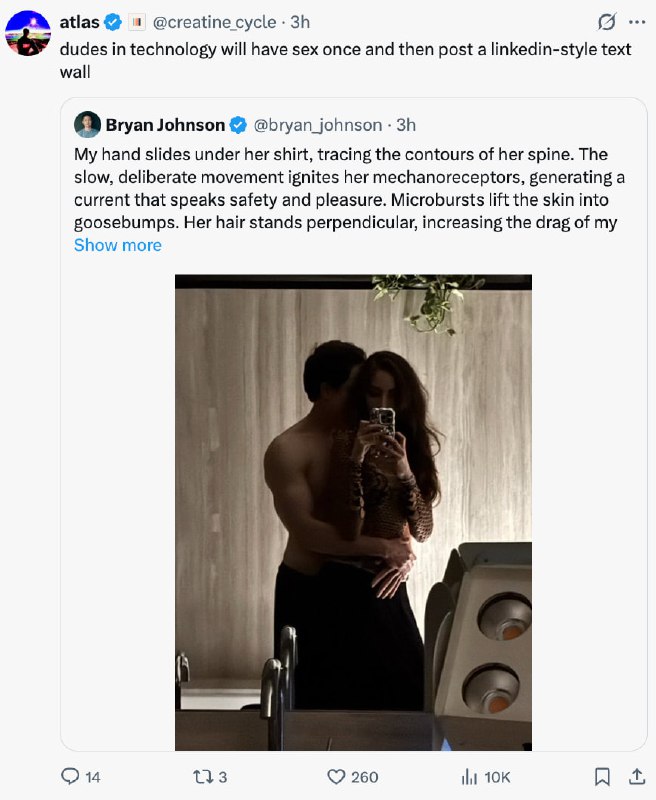Click Bryan Johnson's small avatar

tap(87, 125)
